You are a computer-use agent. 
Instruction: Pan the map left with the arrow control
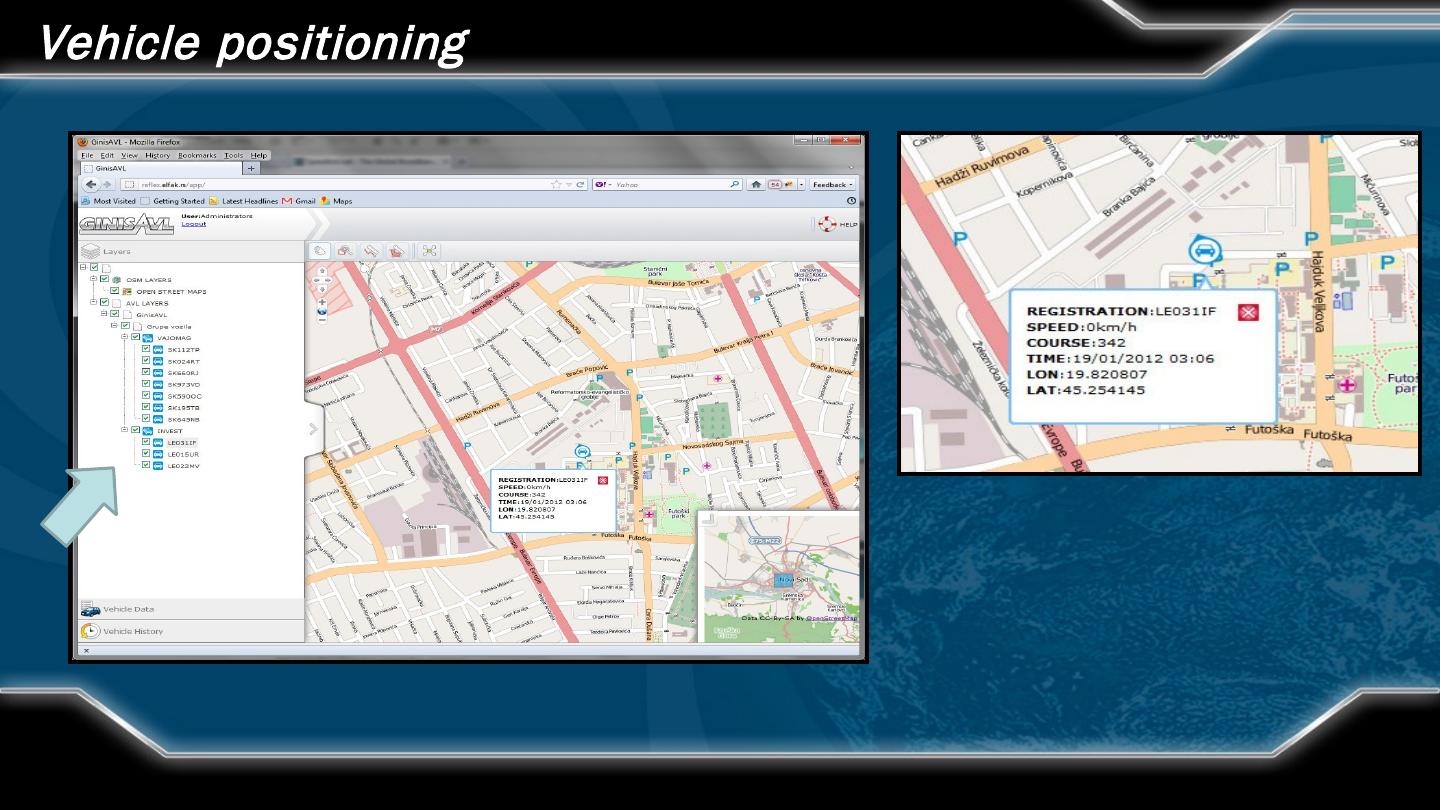pos(317,279)
